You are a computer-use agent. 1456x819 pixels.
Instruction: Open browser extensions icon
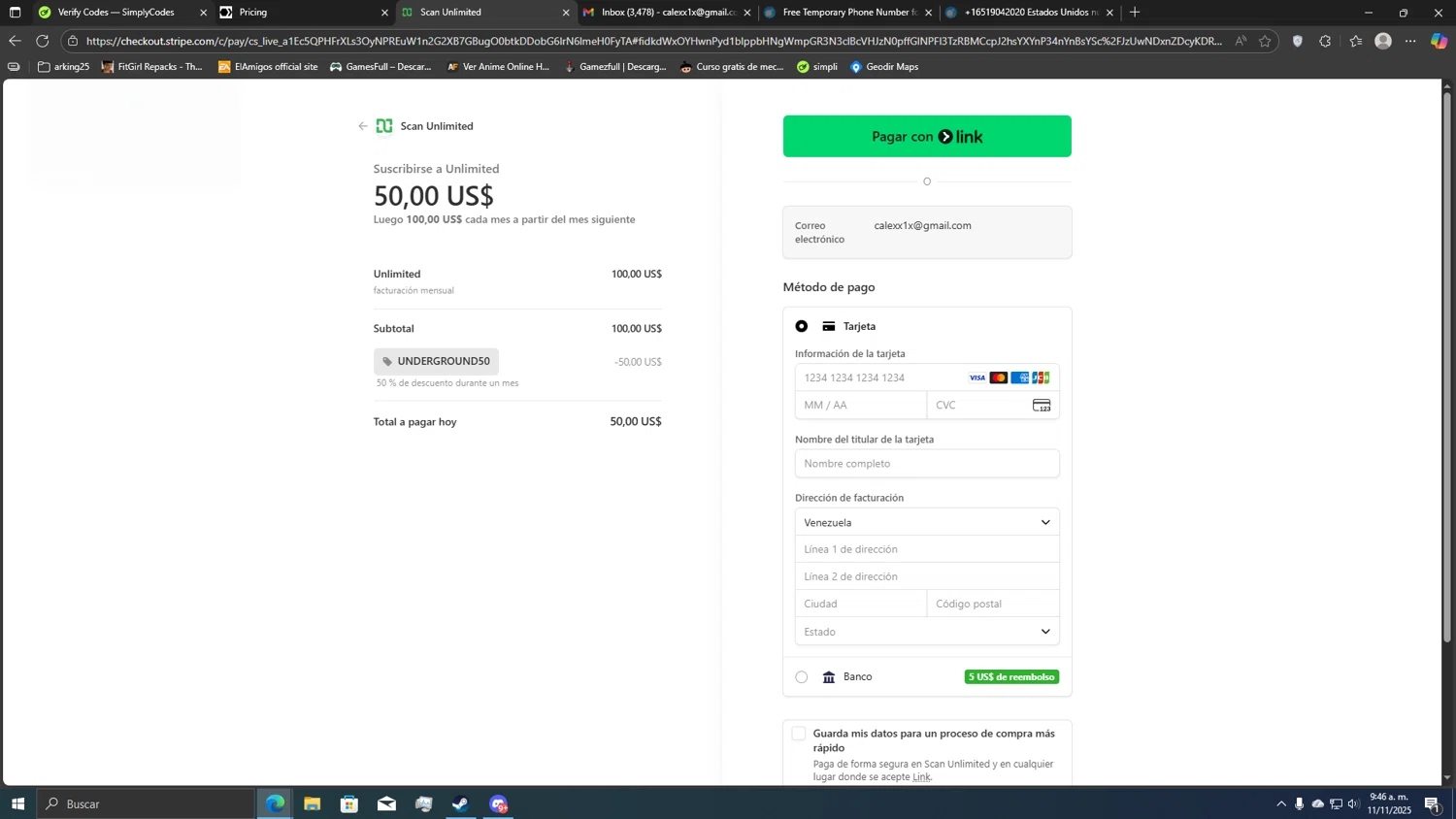point(1325,41)
